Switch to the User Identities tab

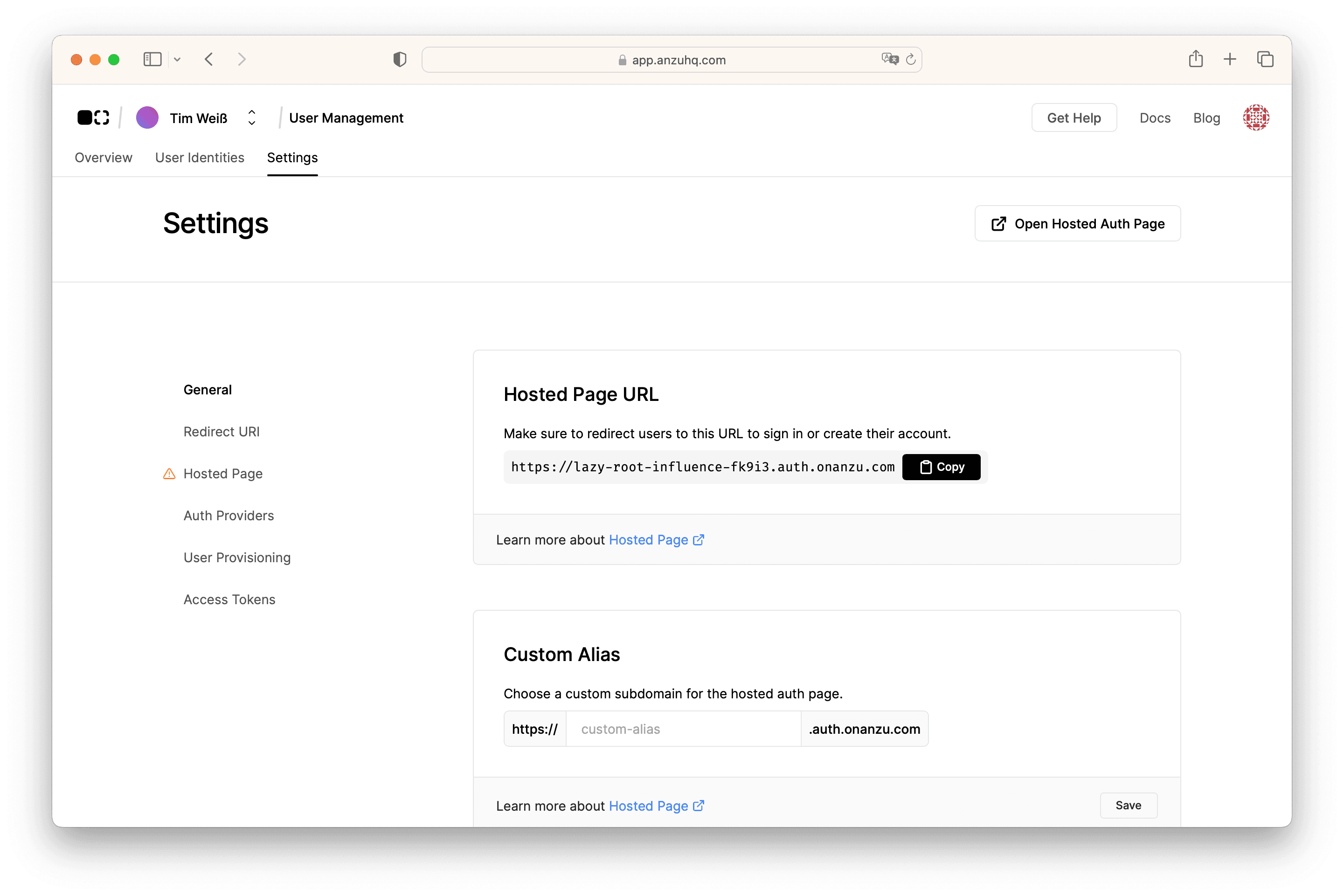coord(200,158)
